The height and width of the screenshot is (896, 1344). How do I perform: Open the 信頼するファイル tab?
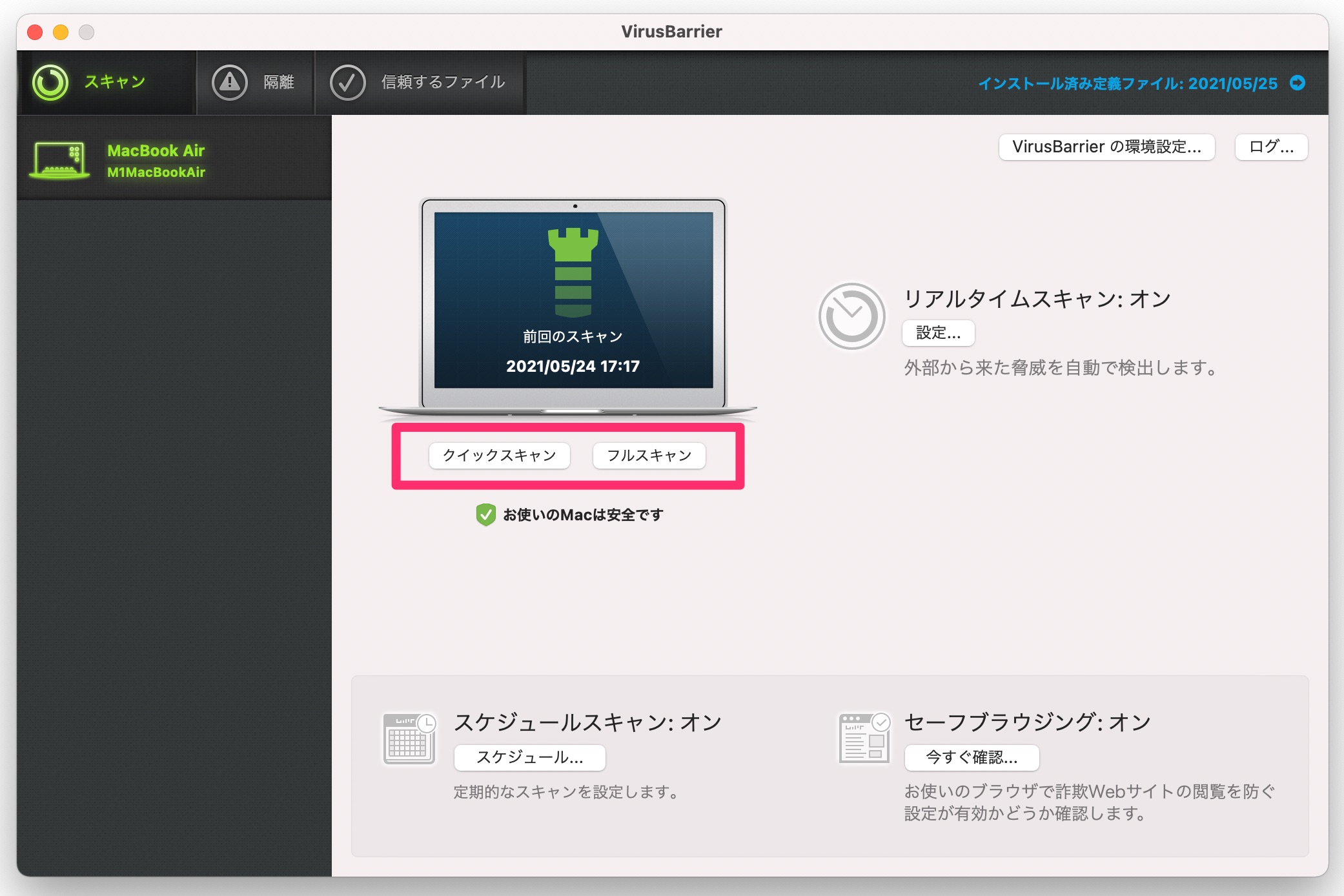click(x=420, y=83)
